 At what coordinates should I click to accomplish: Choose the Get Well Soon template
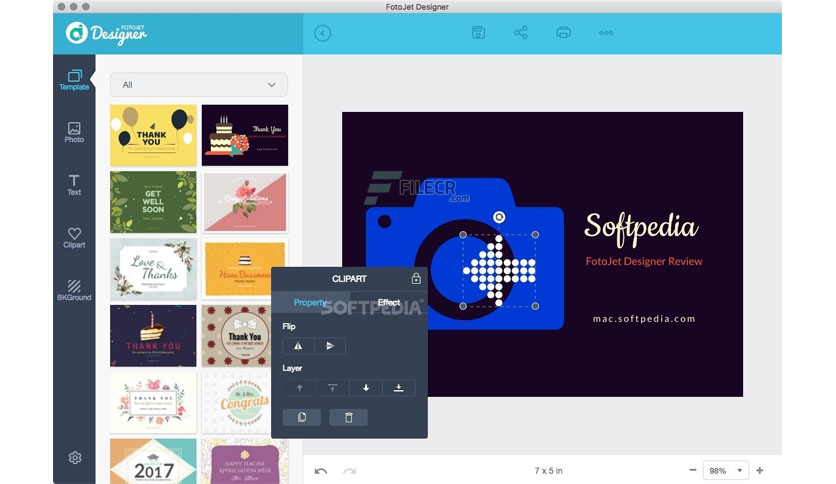tap(153, 202)
